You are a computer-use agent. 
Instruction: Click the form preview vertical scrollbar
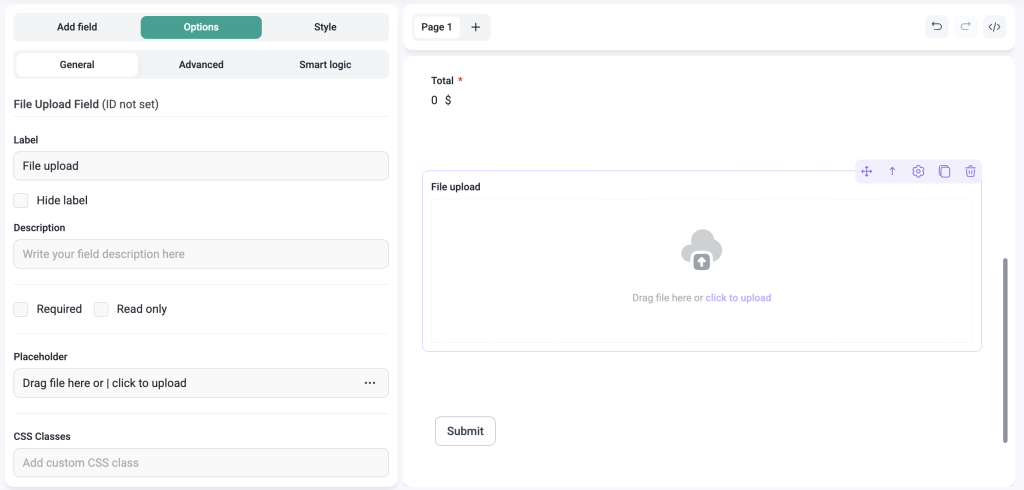(1006, 350)
